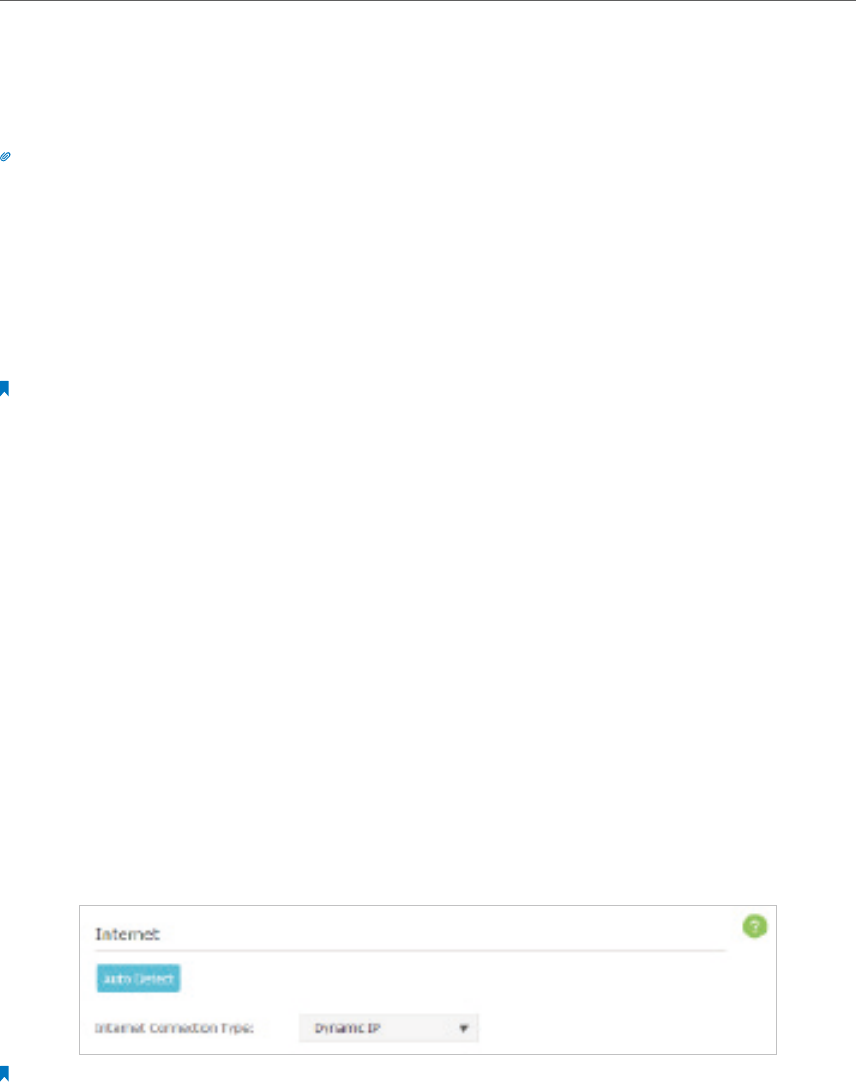
Task: Select the bookmark marker in left margin
Action: 4,388
